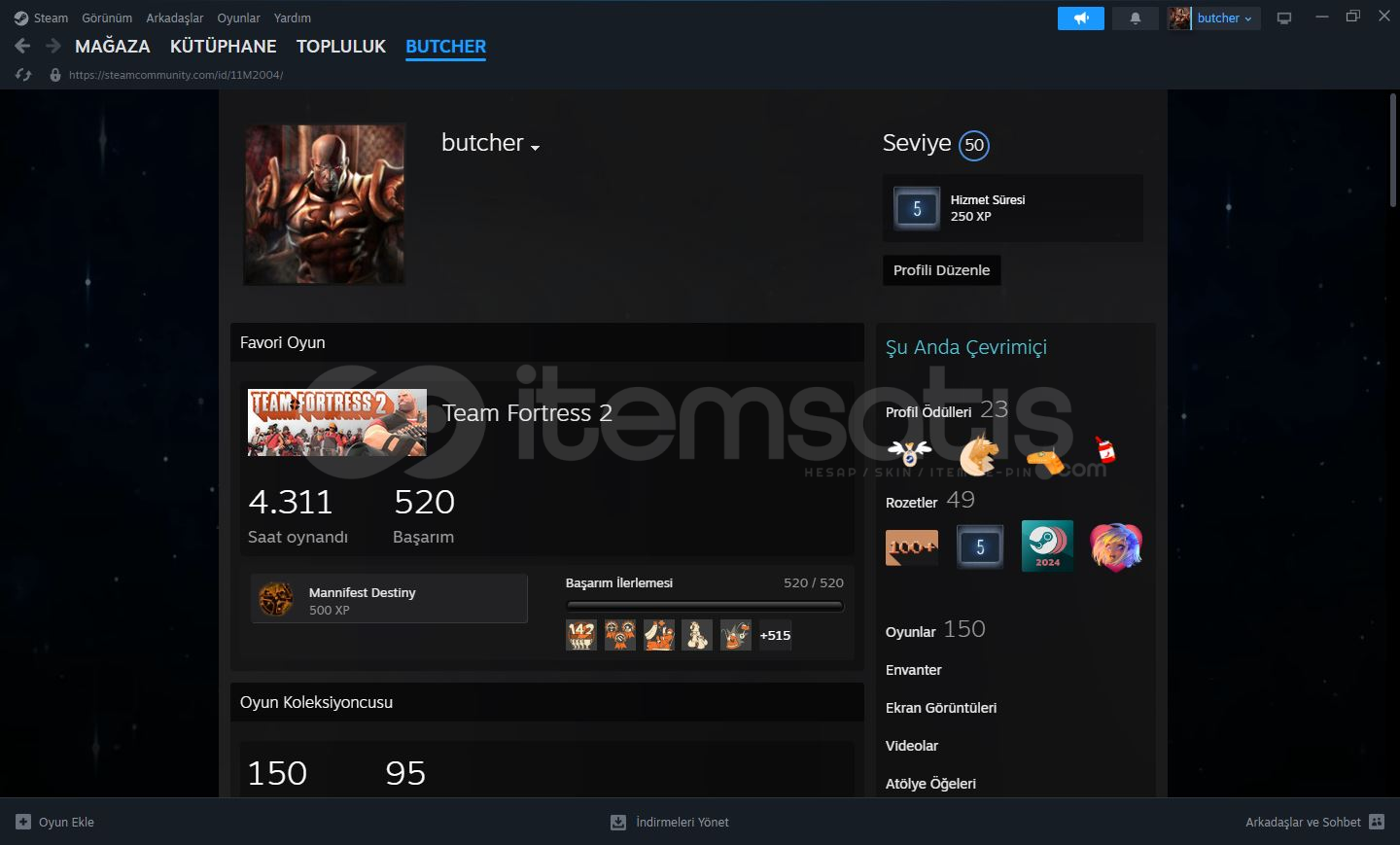Click the download icon beside İndirmeleri Yönet
1400x845 pixels.
point(618,823)
